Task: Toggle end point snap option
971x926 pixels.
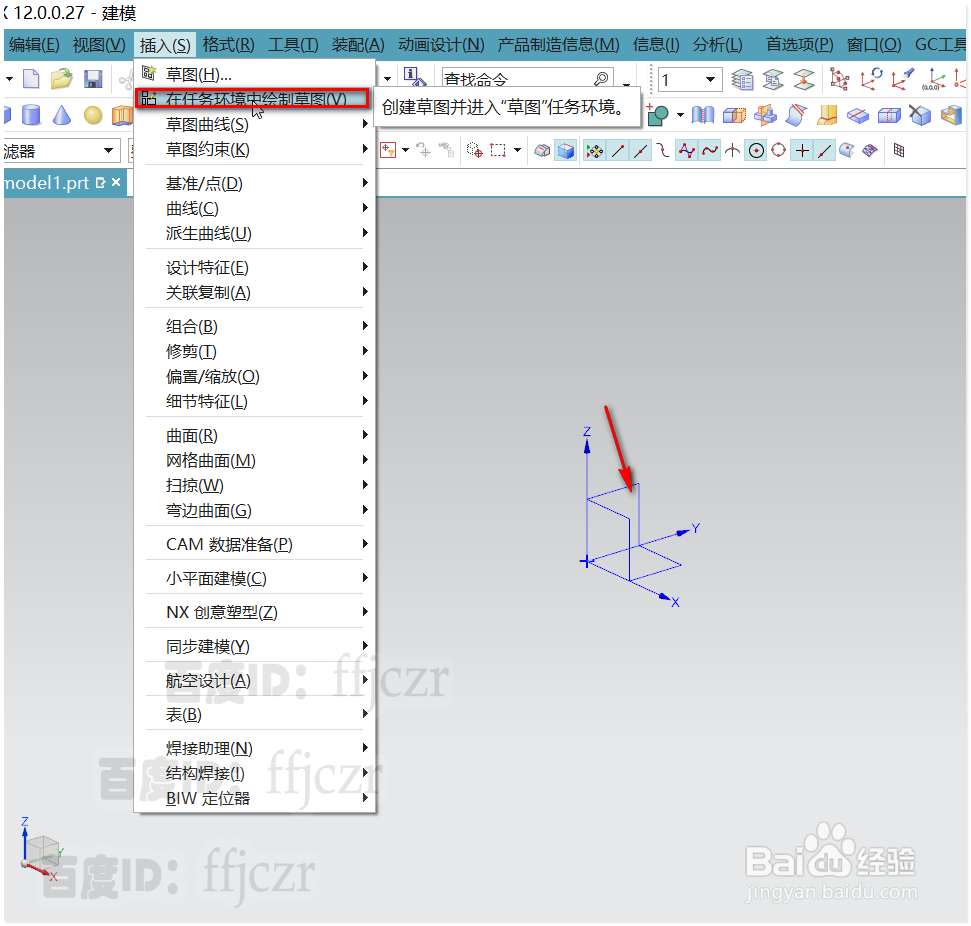Action: pyautogui.click(x=617, y=151)
